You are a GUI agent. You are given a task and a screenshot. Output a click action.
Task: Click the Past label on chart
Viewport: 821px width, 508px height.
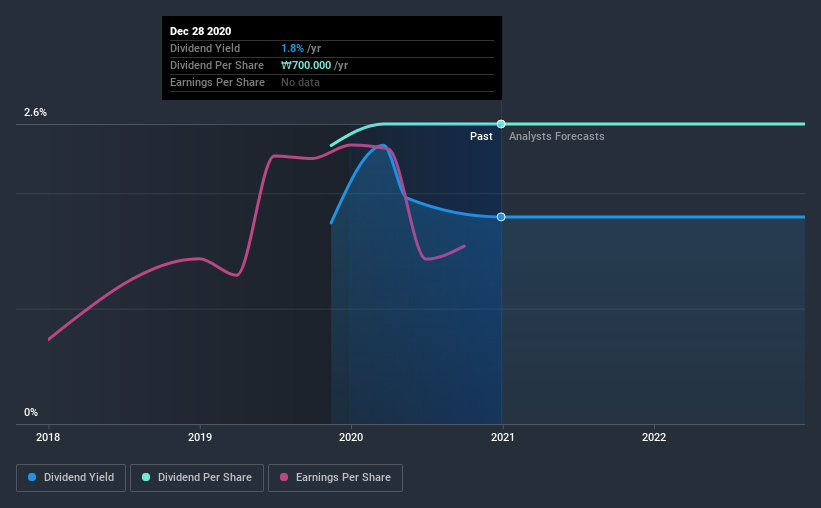pyautogui.click(x=481, y=136)
